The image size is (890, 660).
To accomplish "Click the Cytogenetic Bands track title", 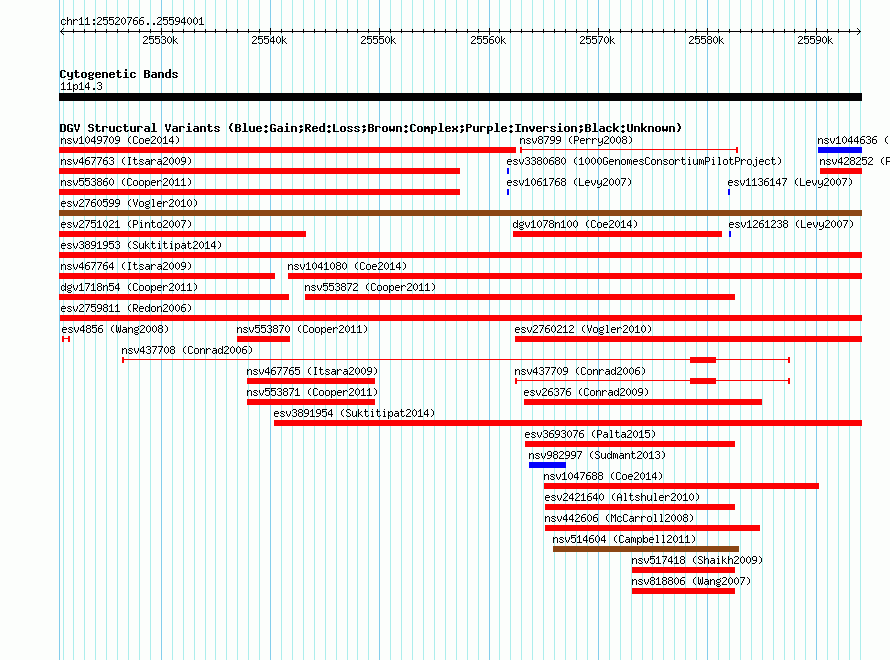I will 119,74.
